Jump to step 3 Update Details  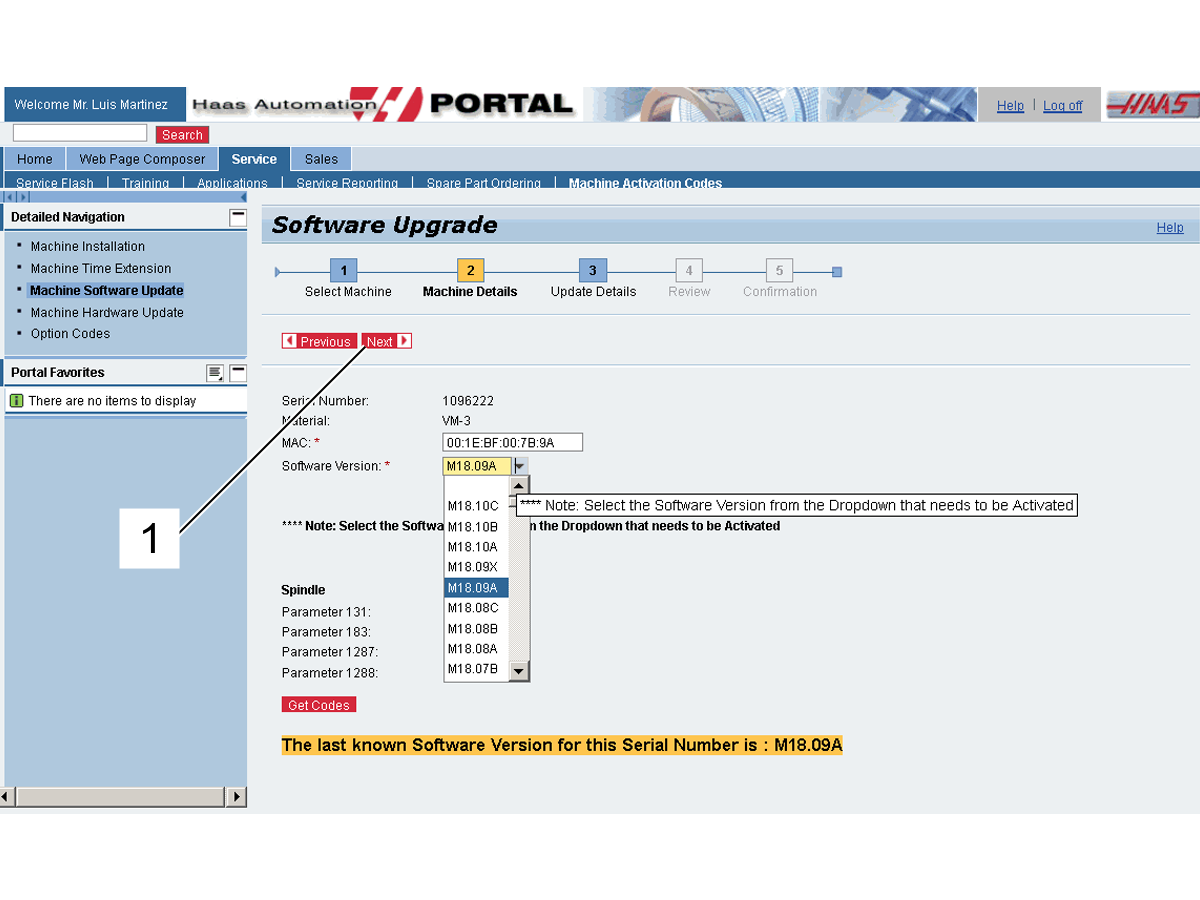[593, 271]
